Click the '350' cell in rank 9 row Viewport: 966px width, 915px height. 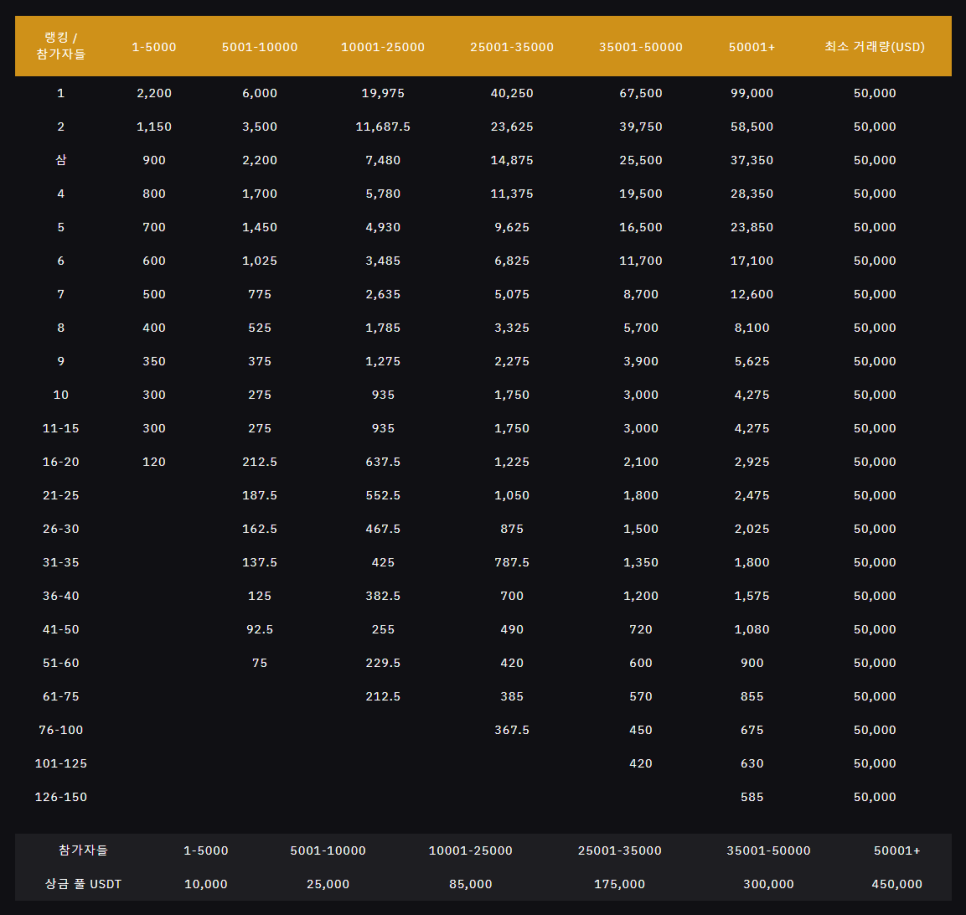point(154,361)
